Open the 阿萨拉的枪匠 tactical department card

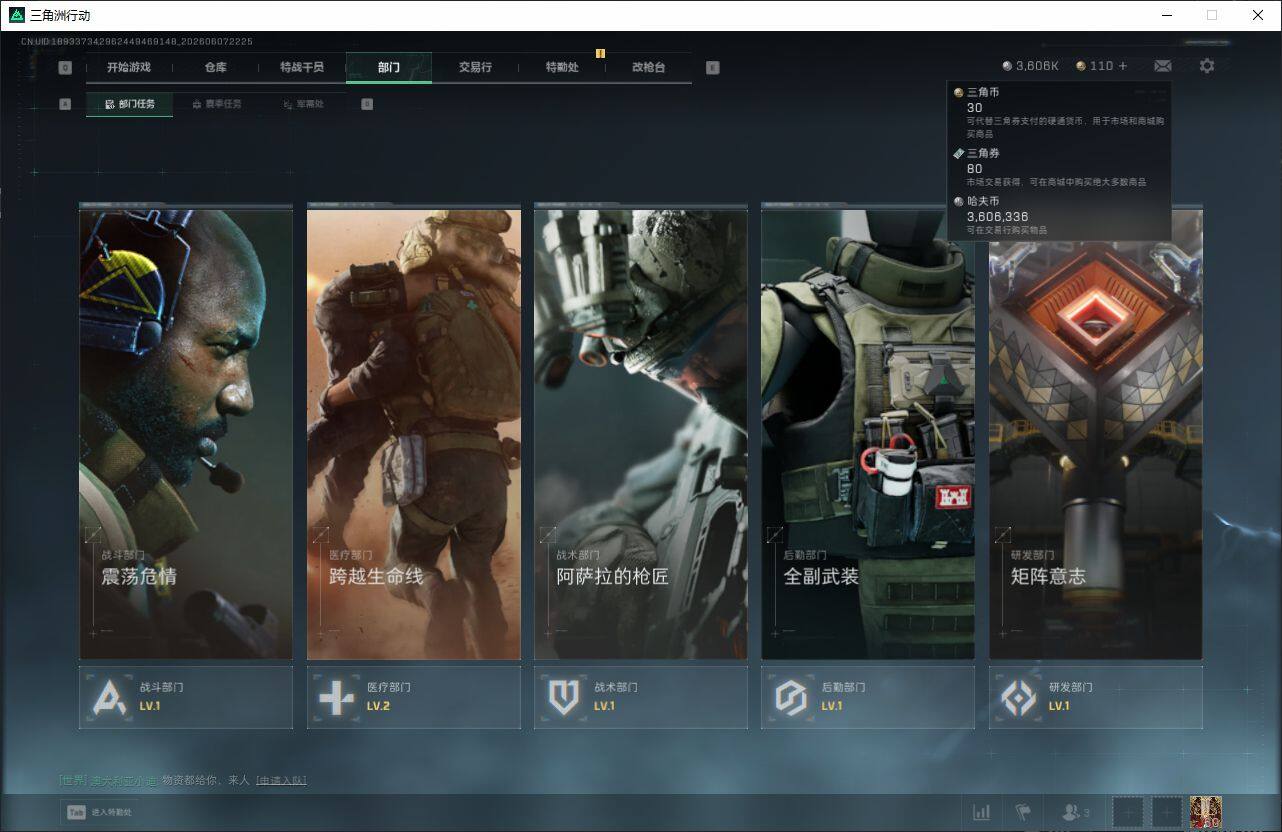[641, 433]
